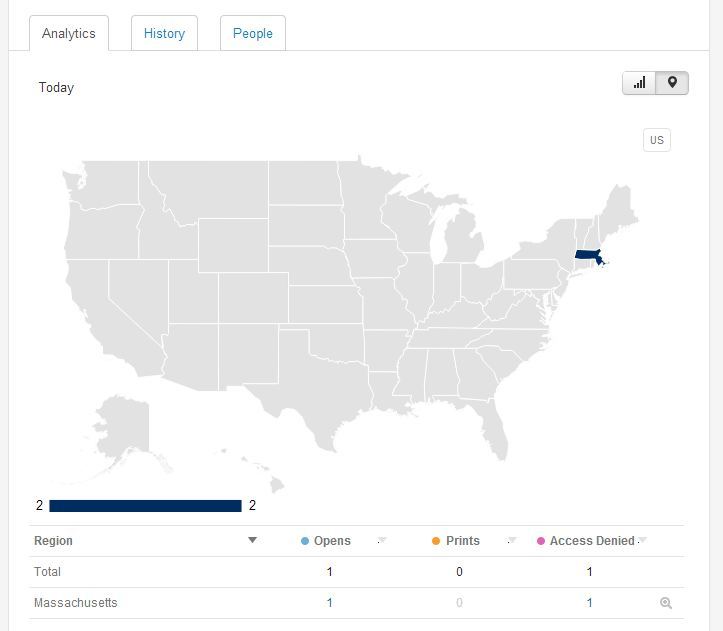This screenshot has width=723, height=631.
Task: Click the magnifier icon in Massachusetts row
Action: [666, 603]
